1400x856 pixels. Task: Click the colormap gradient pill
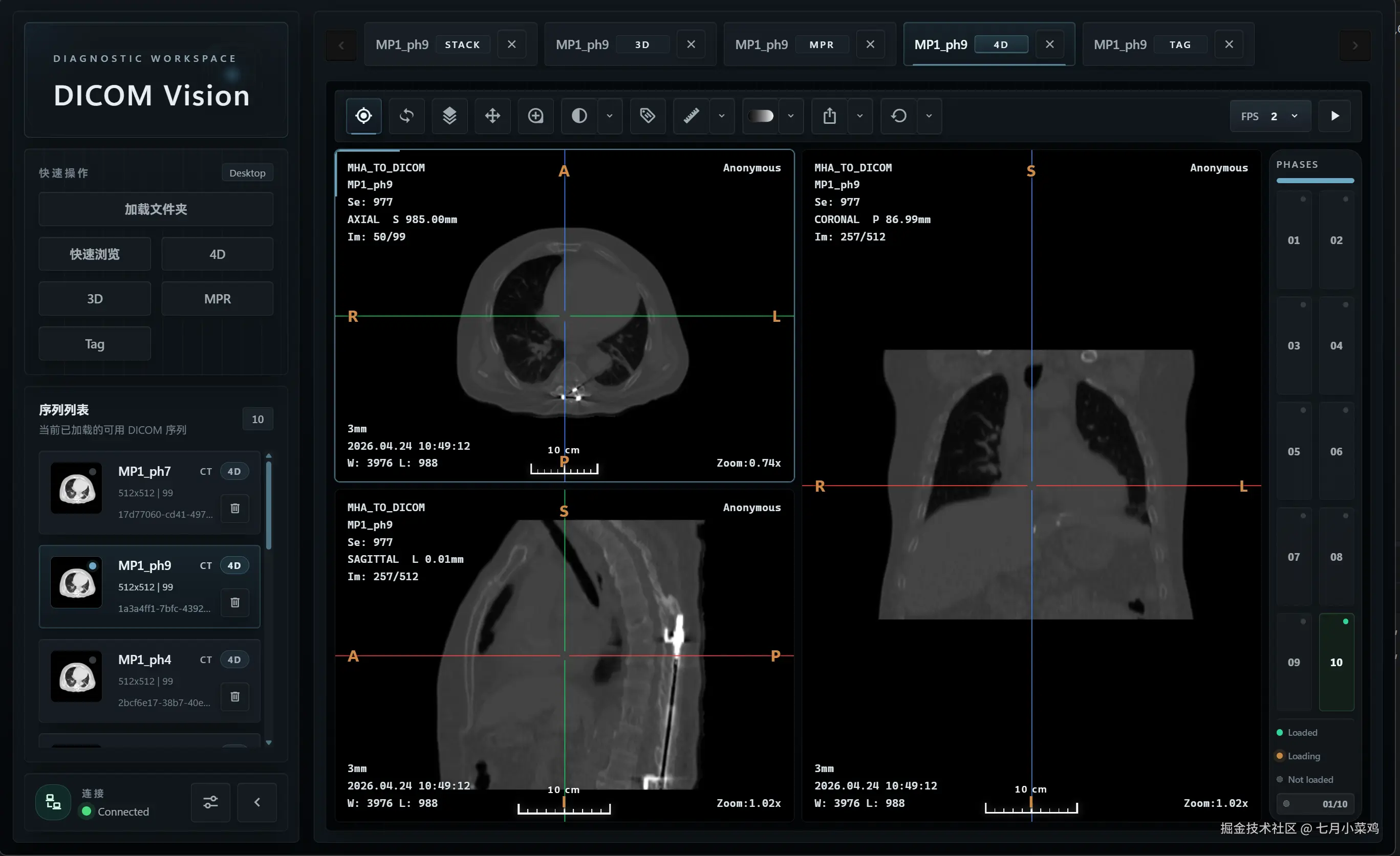pyautogui.click(x=760, y=116)
